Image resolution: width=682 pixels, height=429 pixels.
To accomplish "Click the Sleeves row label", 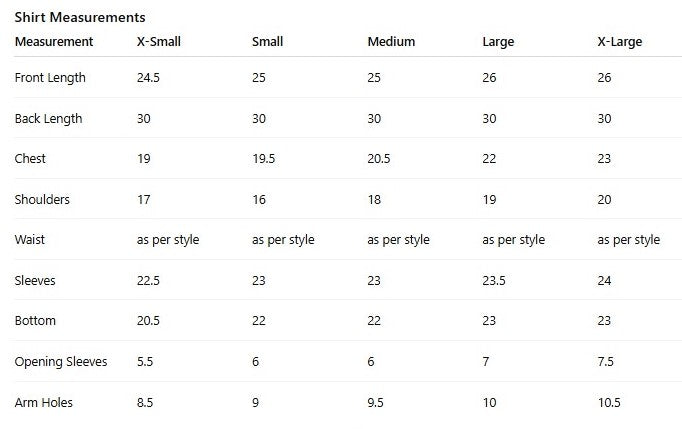I will tap(35, 281).
